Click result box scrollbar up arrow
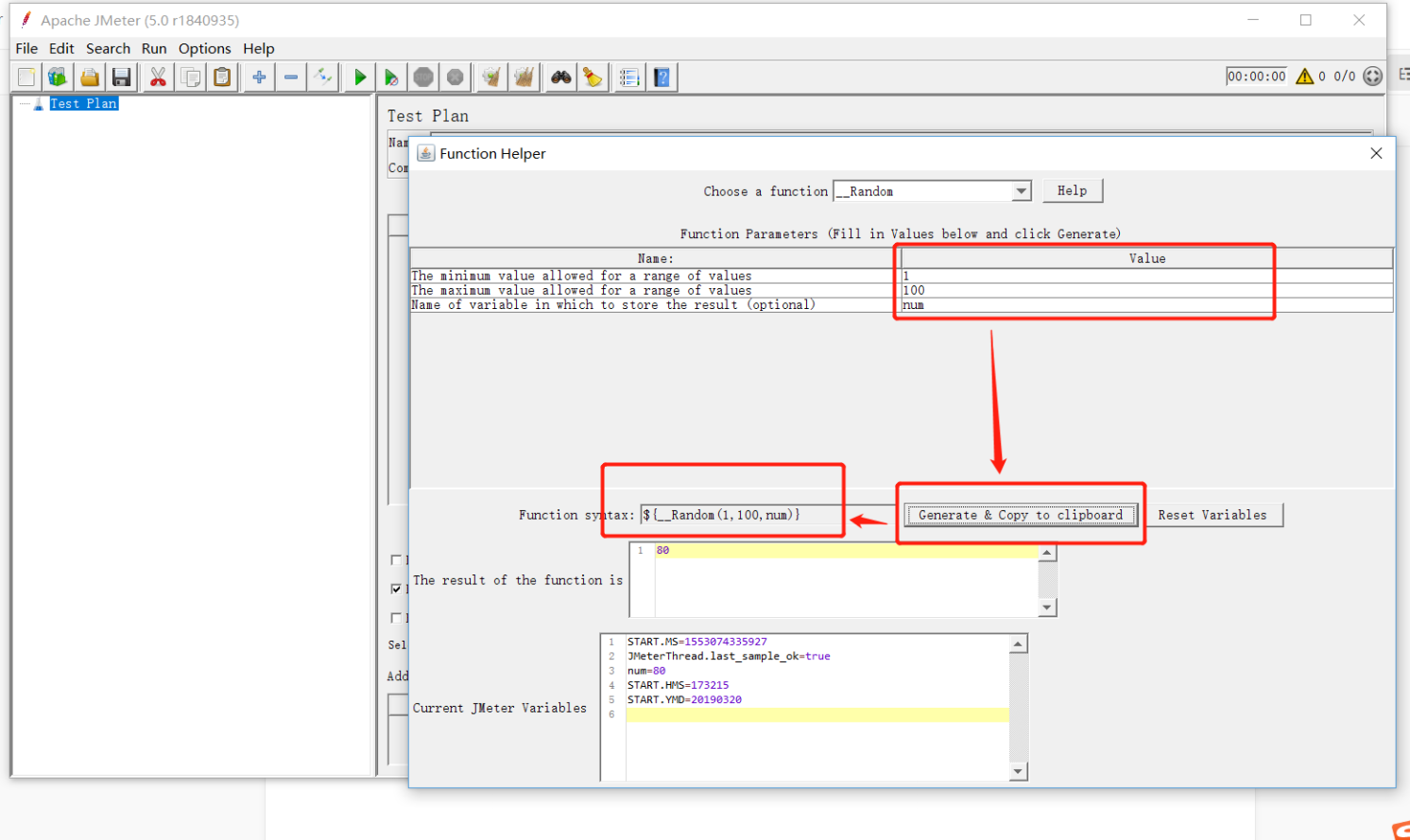 pyautogui.click(x=1047, y=553)
